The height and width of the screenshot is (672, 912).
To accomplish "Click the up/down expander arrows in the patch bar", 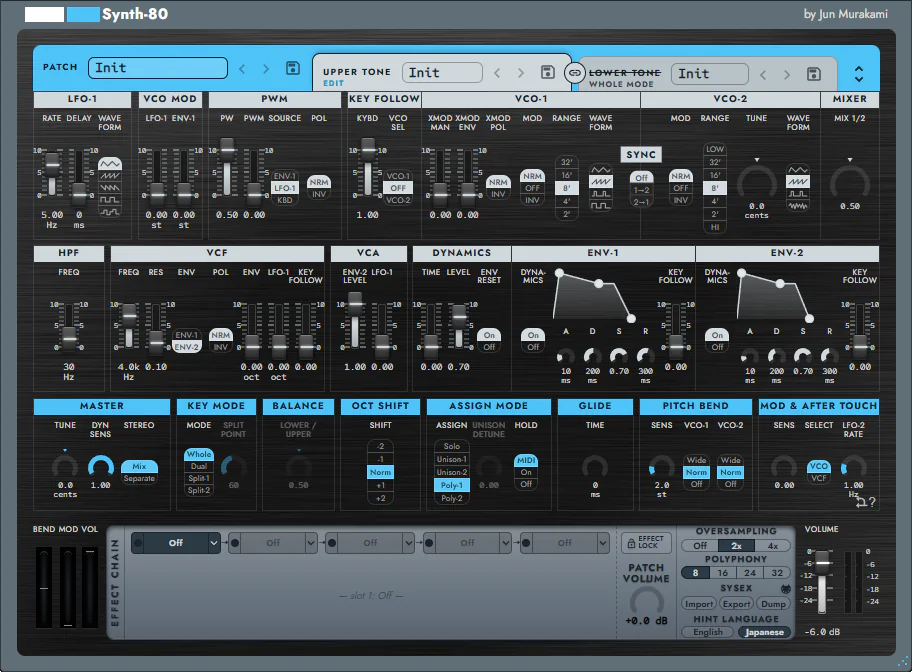I will click(858, 74).
